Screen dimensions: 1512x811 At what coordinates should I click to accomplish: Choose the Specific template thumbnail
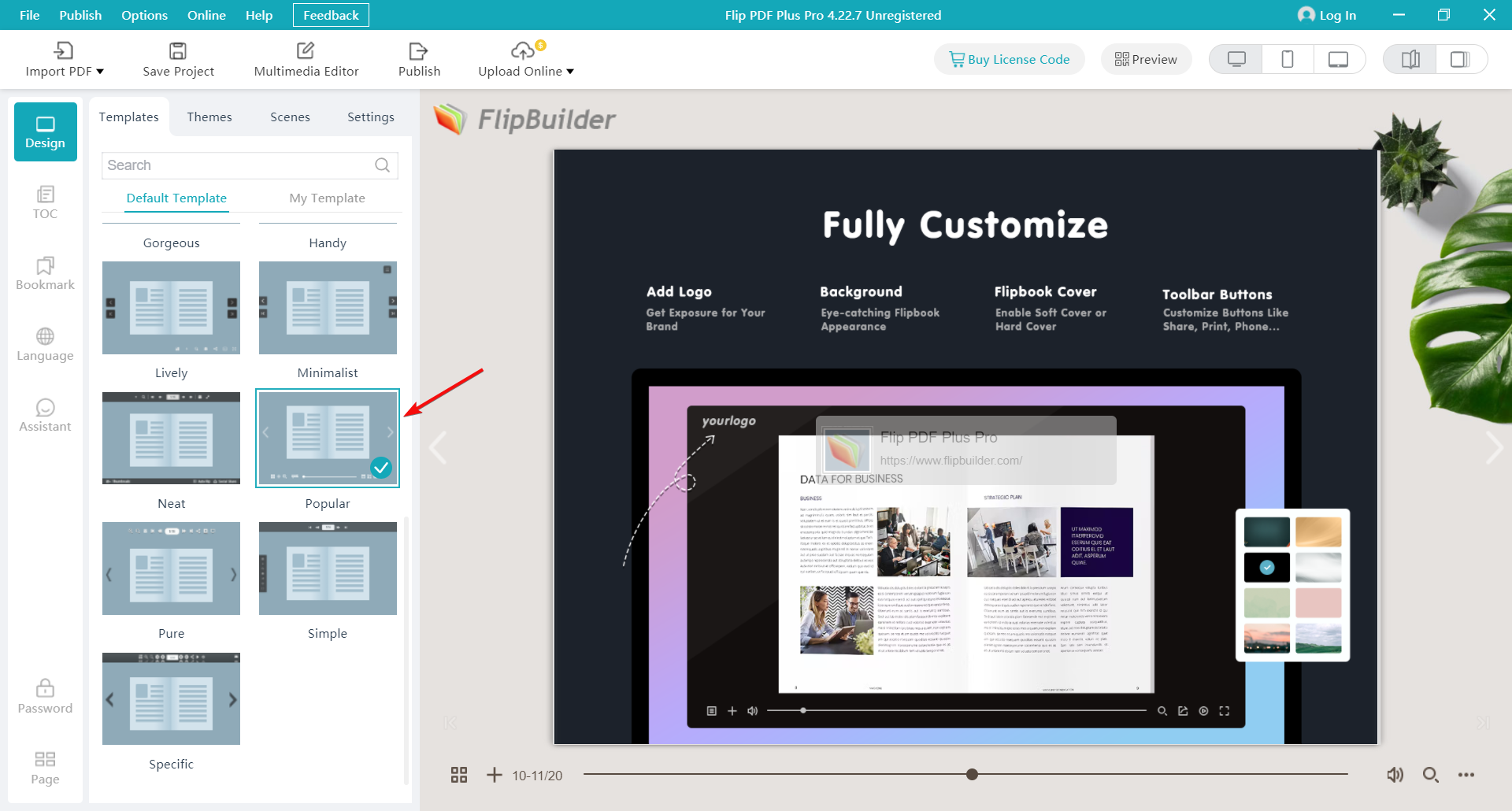171,698
